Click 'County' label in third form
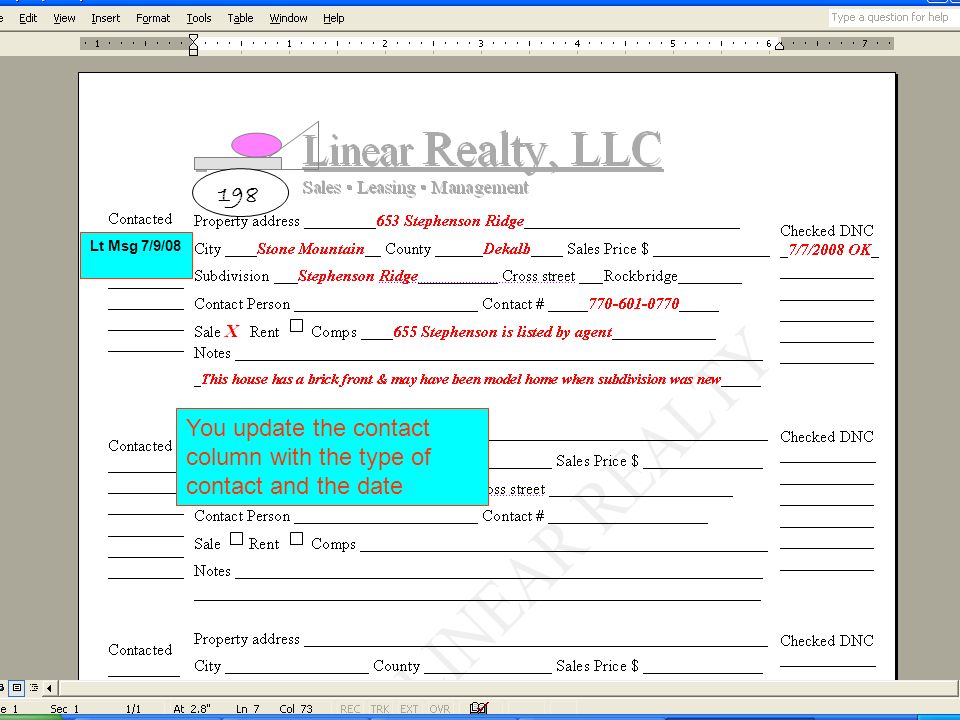The image size is (960, 720). [396, 666]
